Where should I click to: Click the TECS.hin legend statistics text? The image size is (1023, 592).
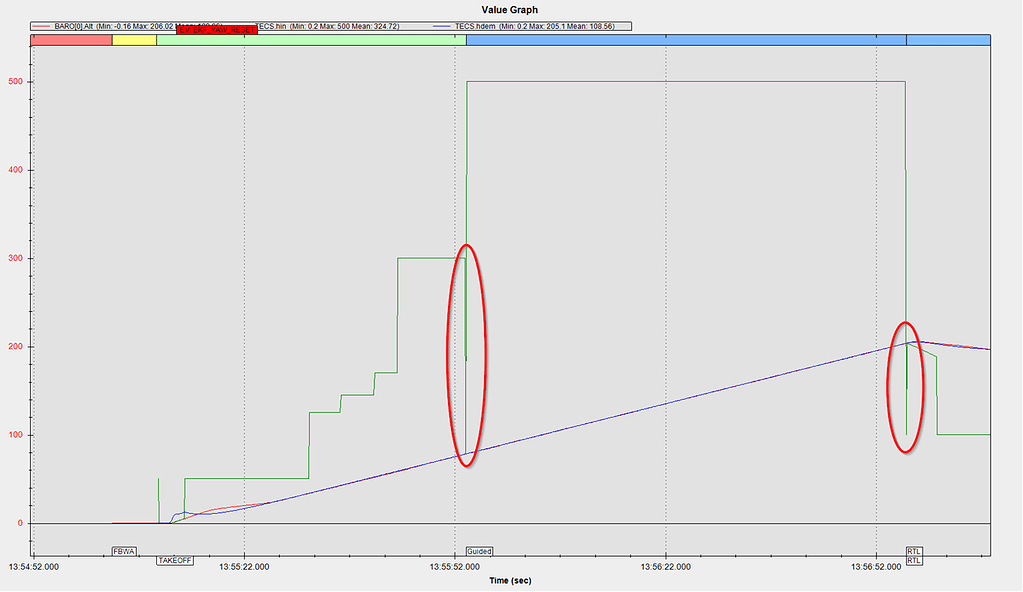click(x=328, y=26)
